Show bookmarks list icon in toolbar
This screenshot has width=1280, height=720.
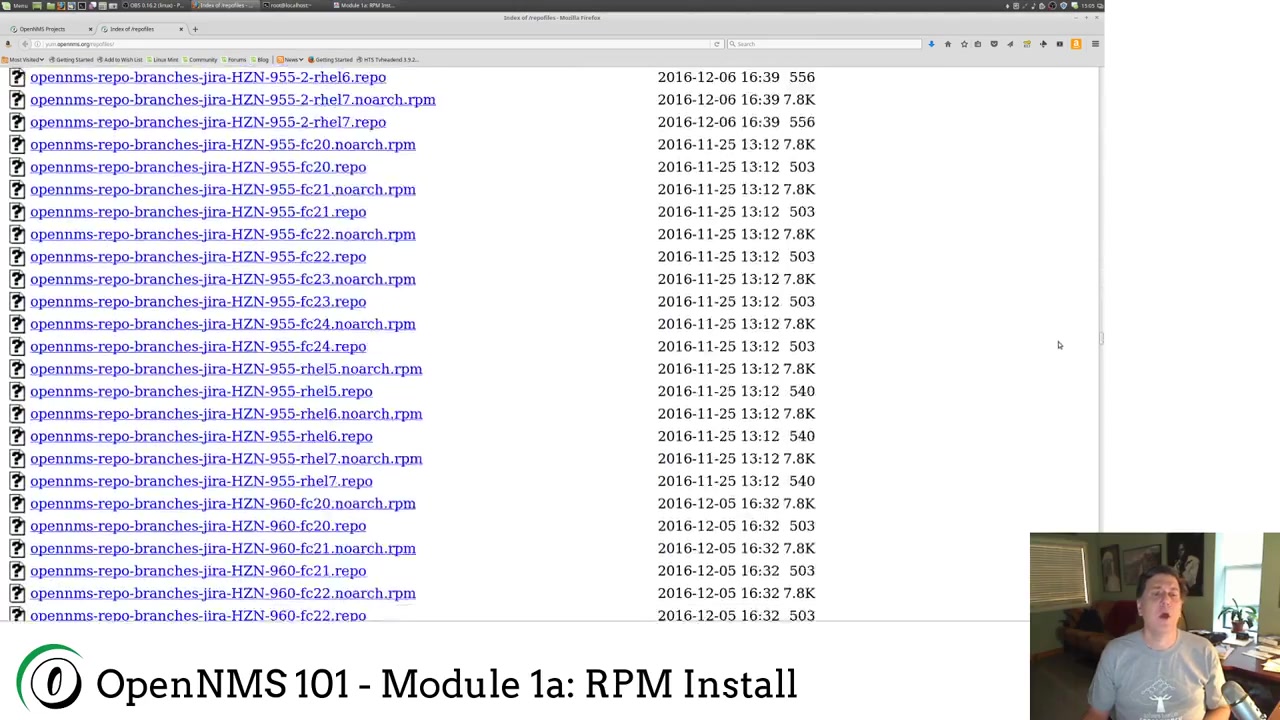coord(978,44)
